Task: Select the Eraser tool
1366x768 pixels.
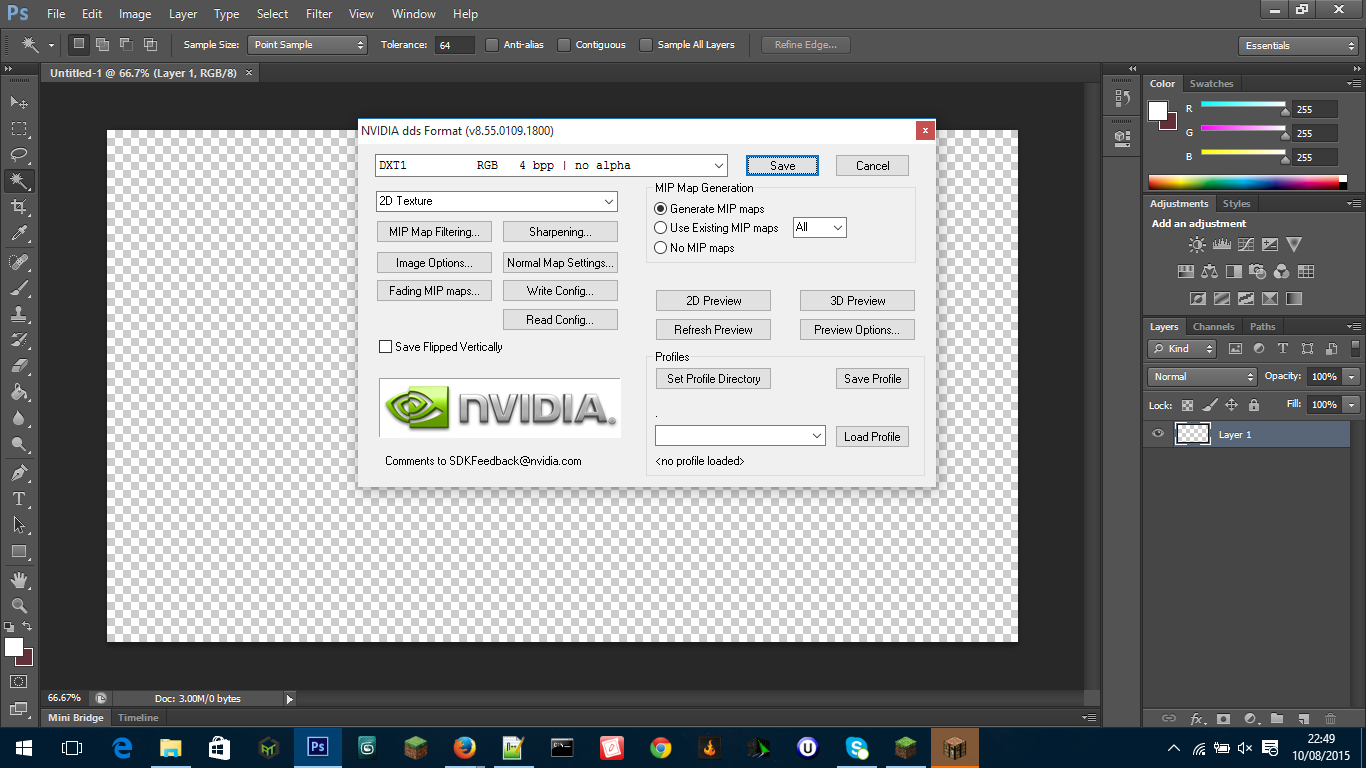Action: tap(18, 366)
